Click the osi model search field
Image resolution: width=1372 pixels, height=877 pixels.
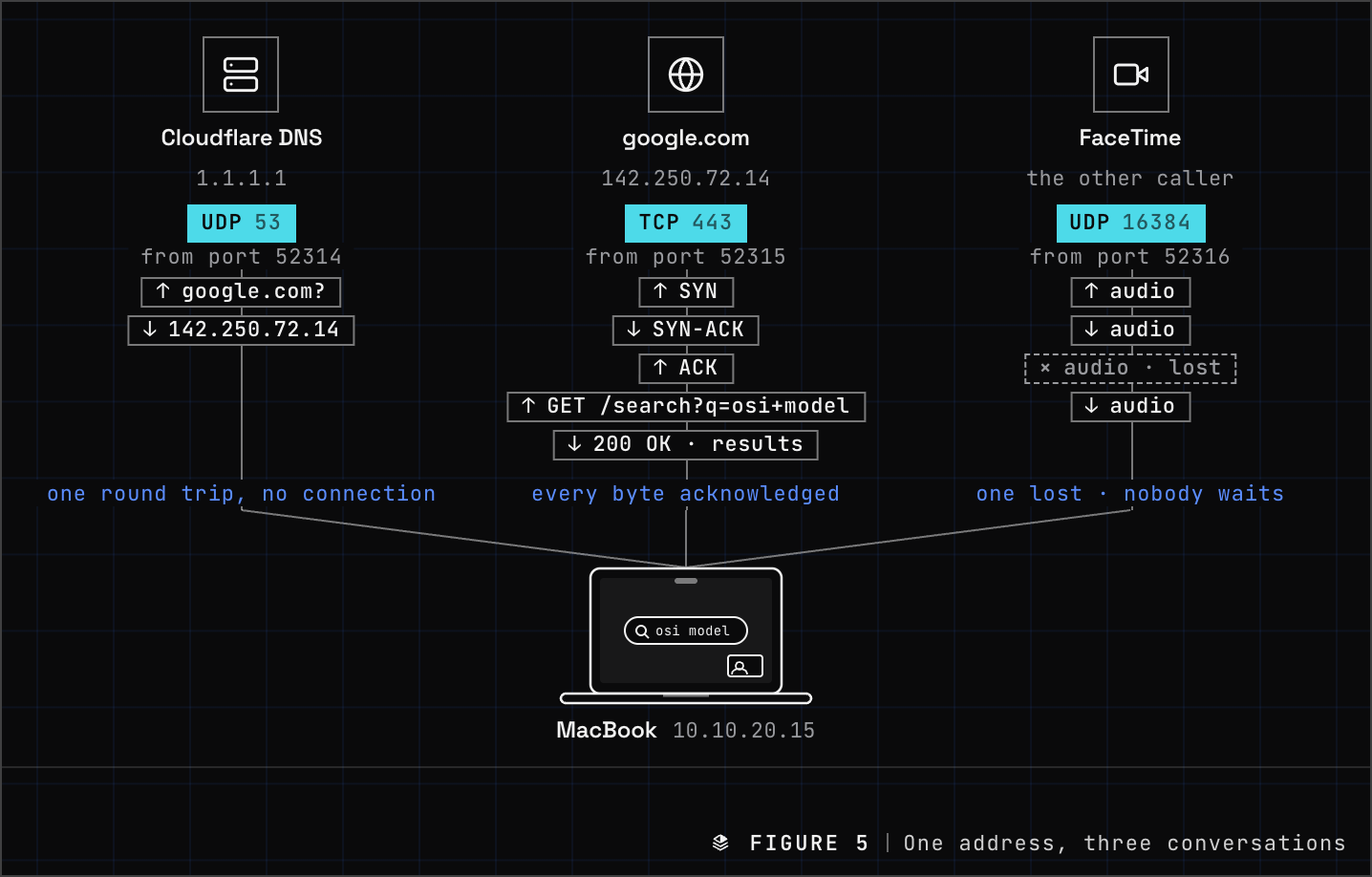(x=686, y=631)
